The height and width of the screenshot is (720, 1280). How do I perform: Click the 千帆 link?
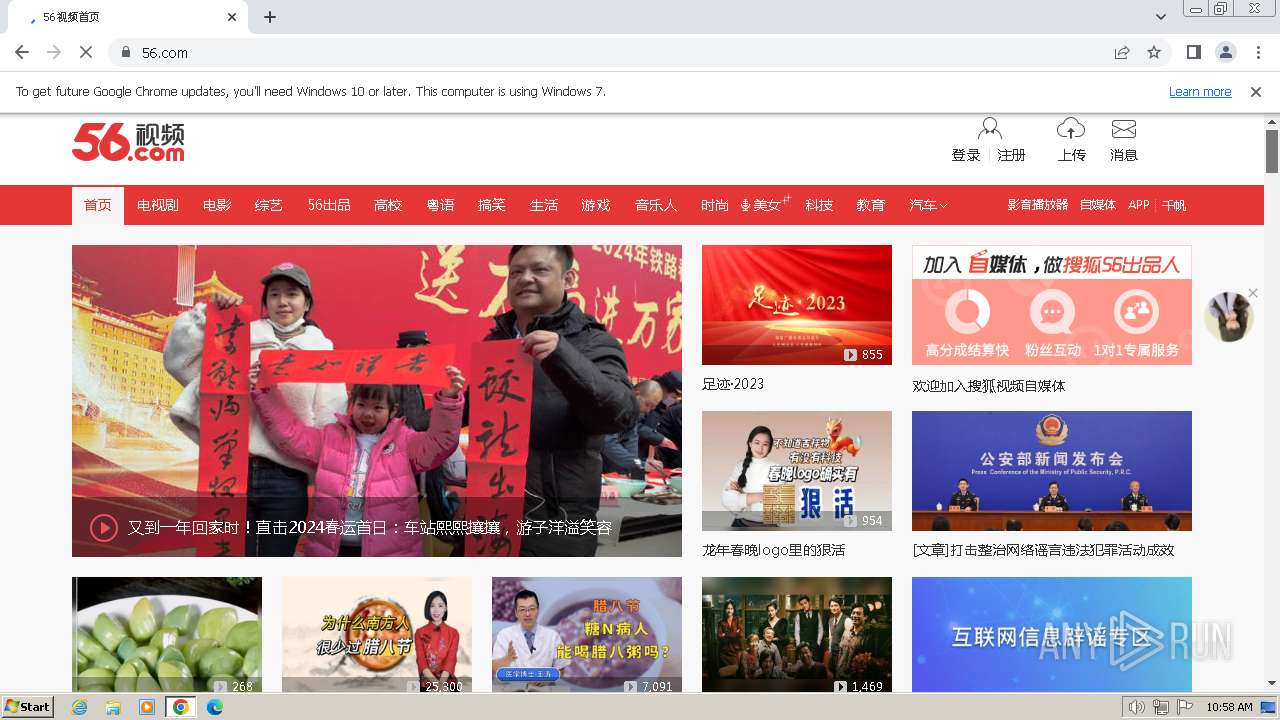1174,205
